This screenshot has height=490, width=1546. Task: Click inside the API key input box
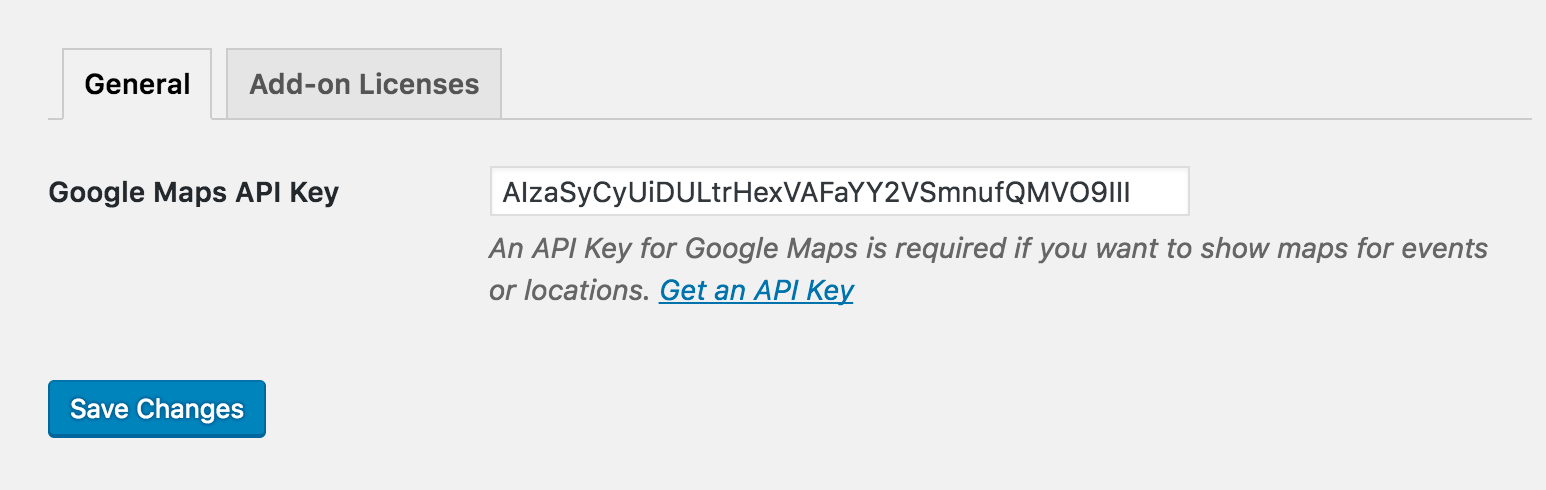click(x=839, y=191)
